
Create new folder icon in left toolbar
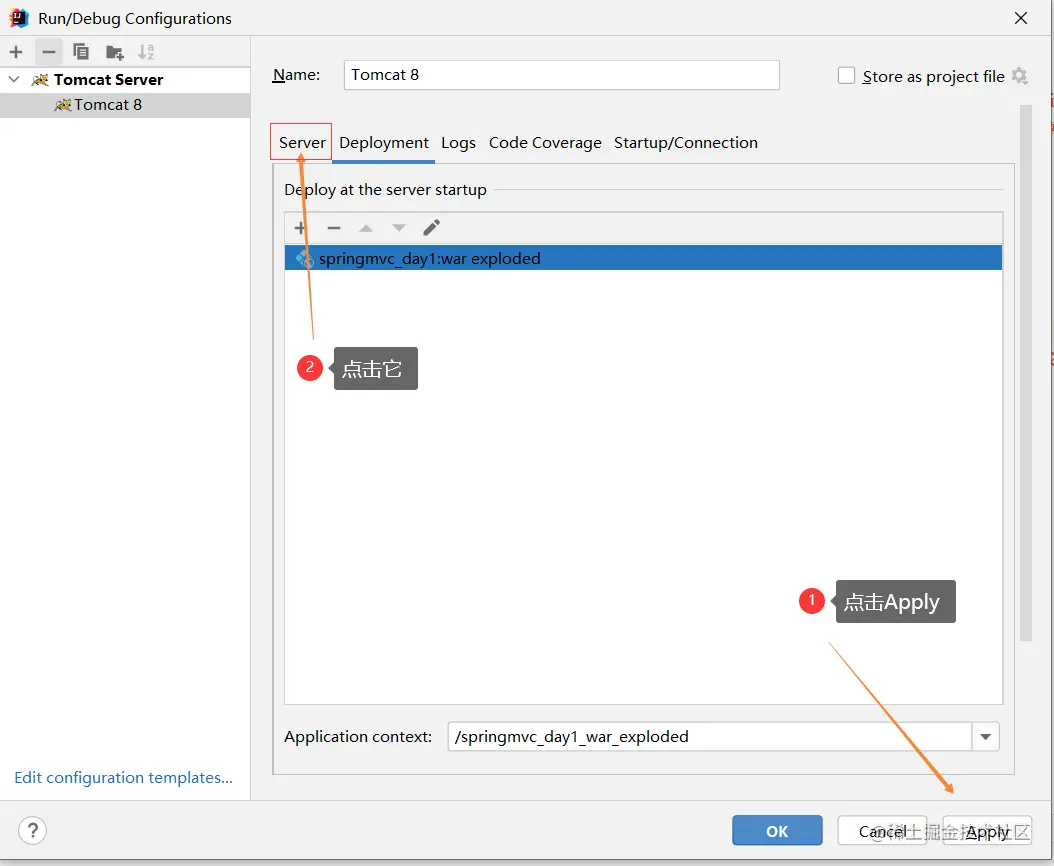coord(114,52)
